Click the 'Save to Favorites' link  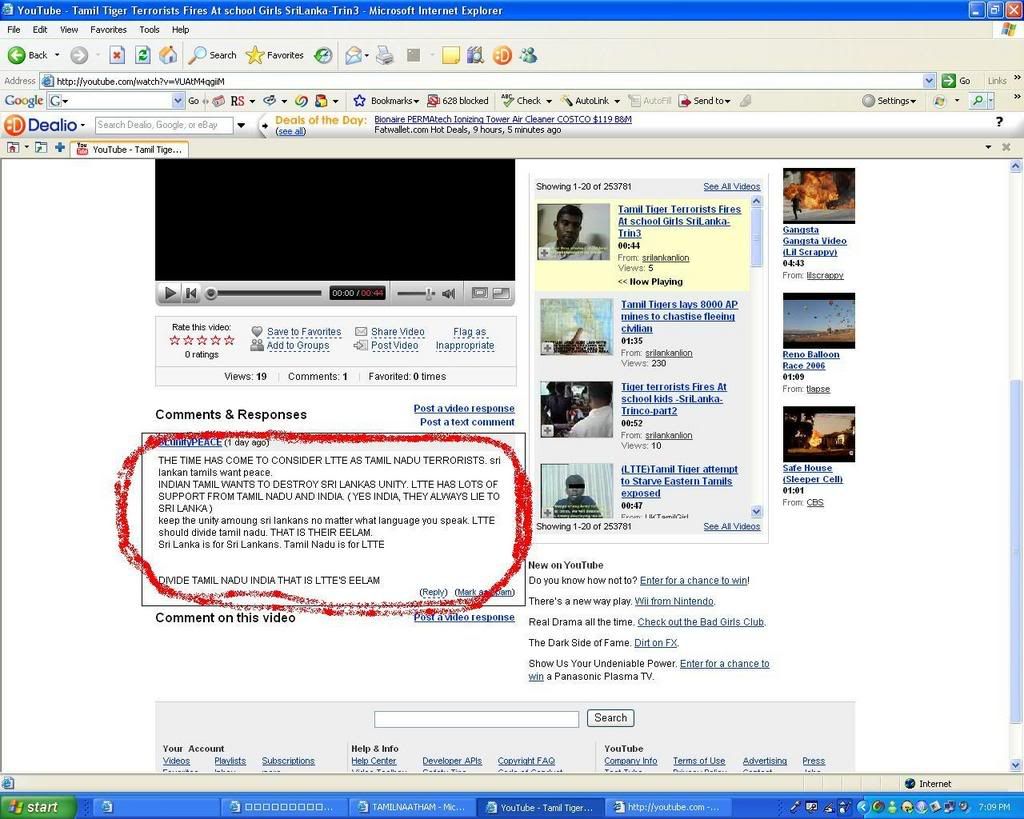tap(303, 332)
